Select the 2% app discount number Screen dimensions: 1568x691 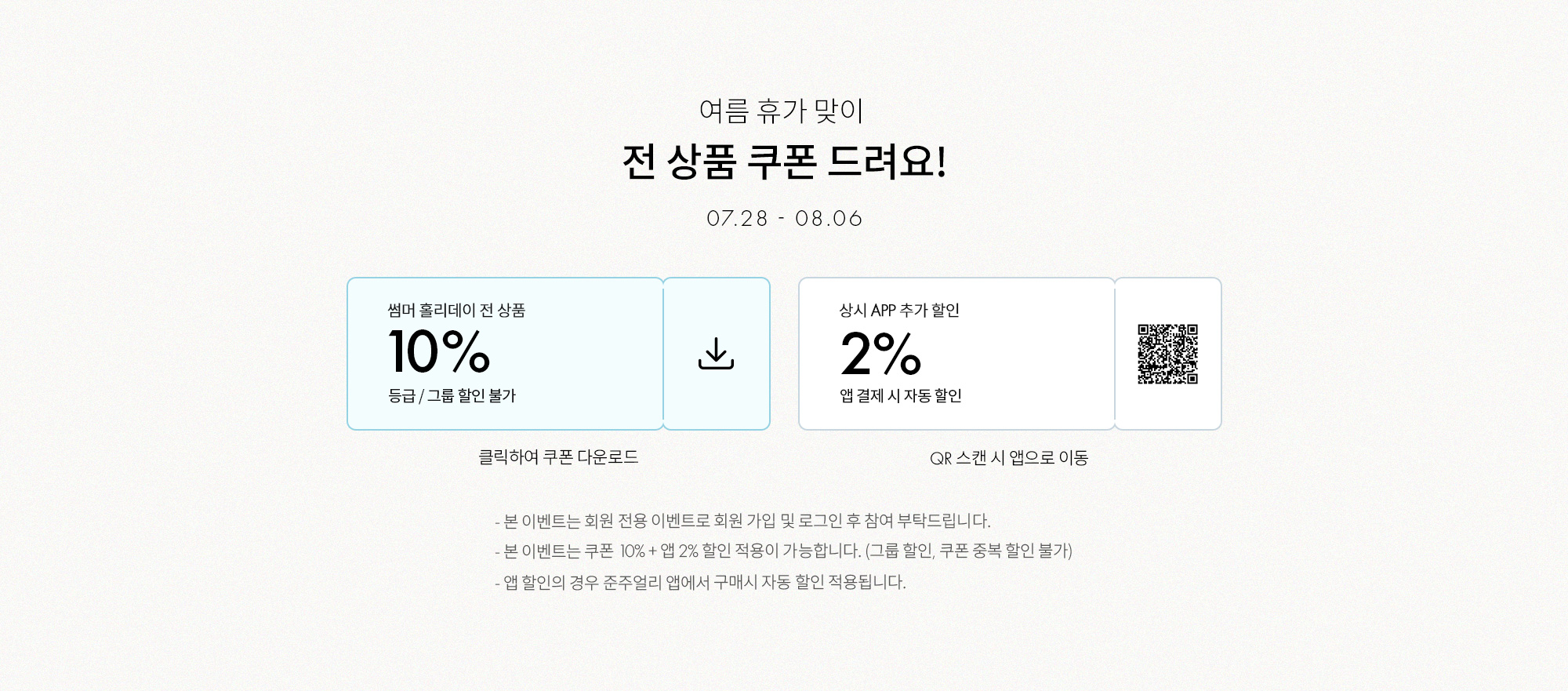pos(880,354)
